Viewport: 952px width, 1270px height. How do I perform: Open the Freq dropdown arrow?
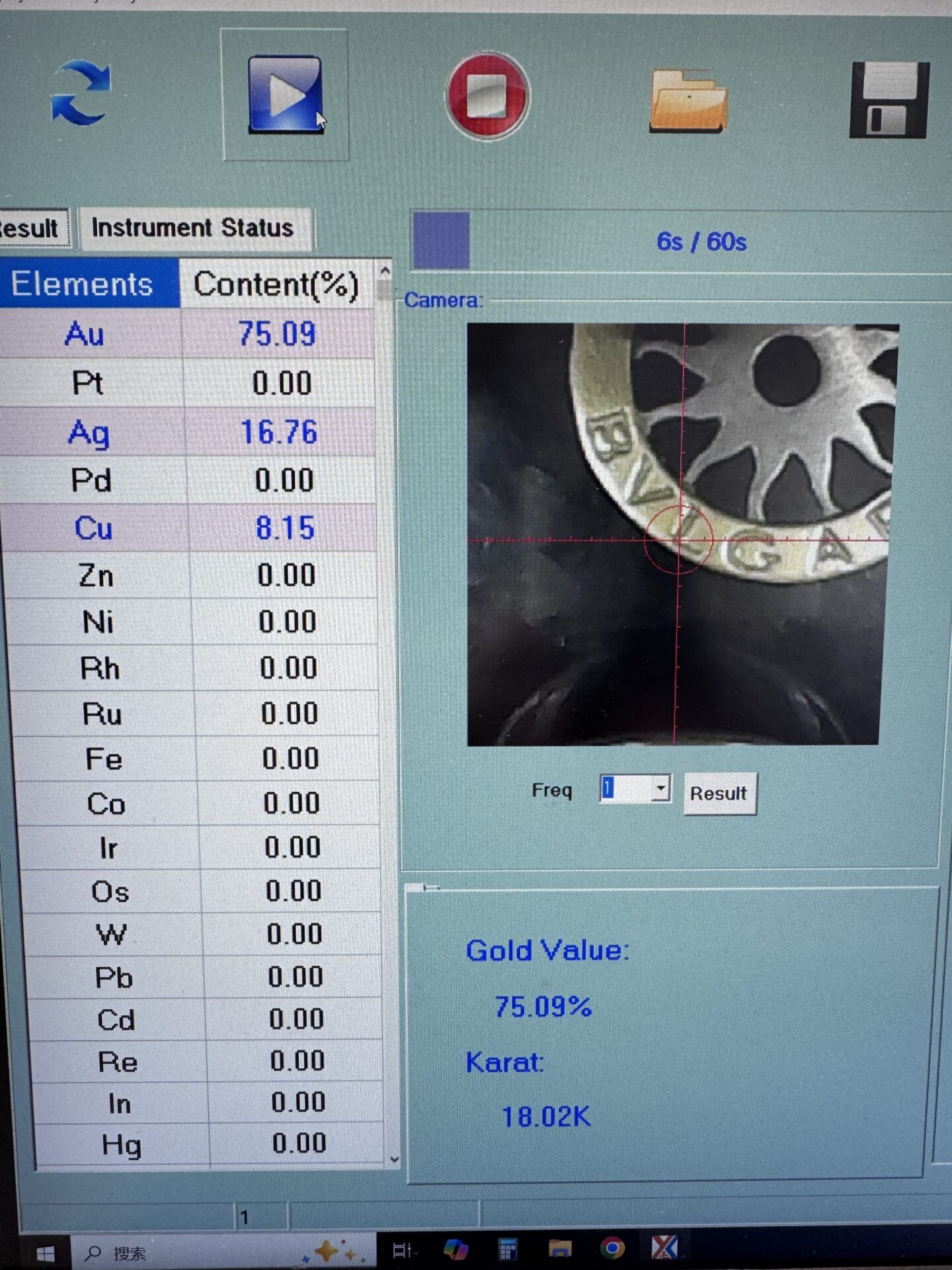[660, 788]
